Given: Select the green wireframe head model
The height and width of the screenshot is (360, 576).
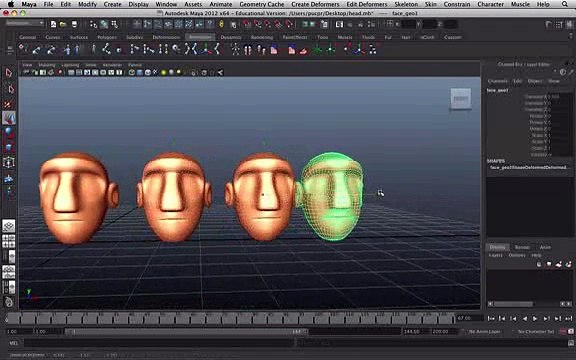Looking at the screenshot, I should tap(331, 197).
